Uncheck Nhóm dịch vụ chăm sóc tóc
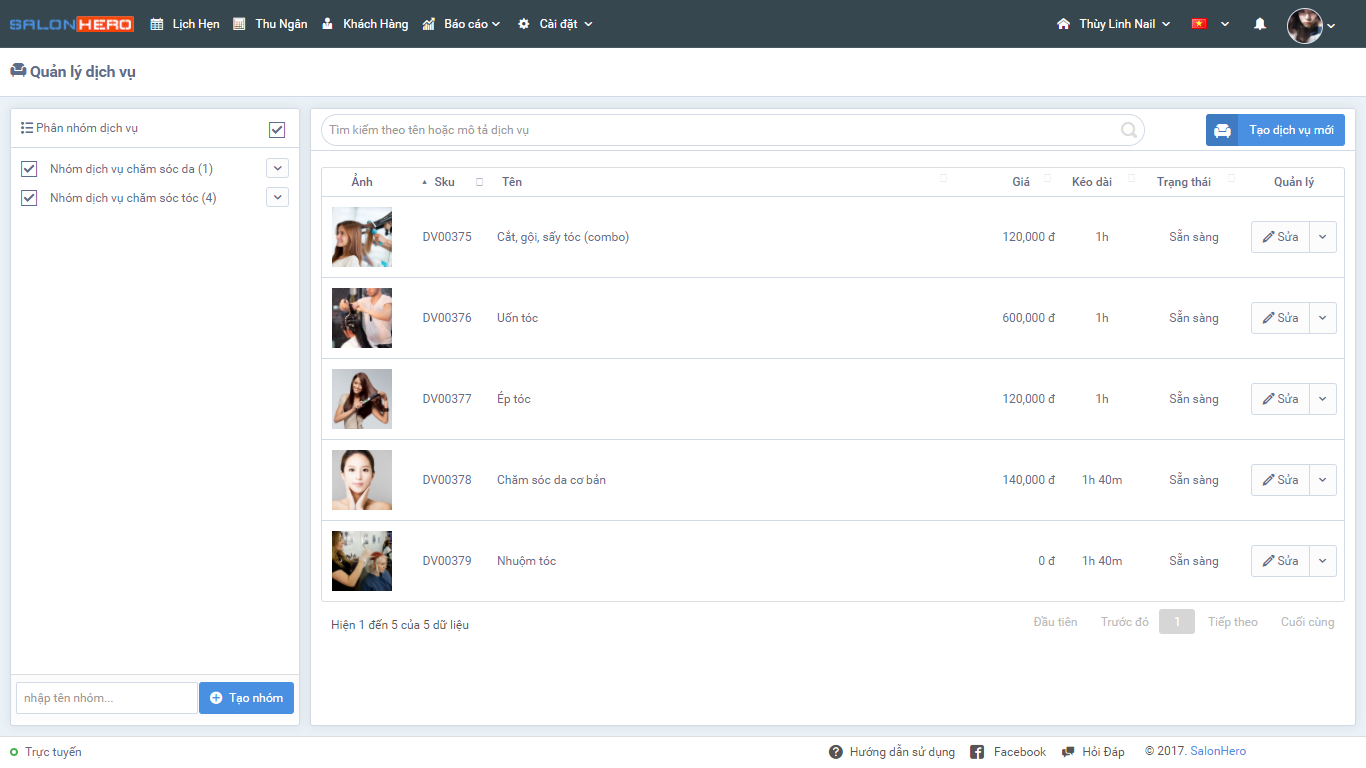1366x768 pixels. click(29, 198)
